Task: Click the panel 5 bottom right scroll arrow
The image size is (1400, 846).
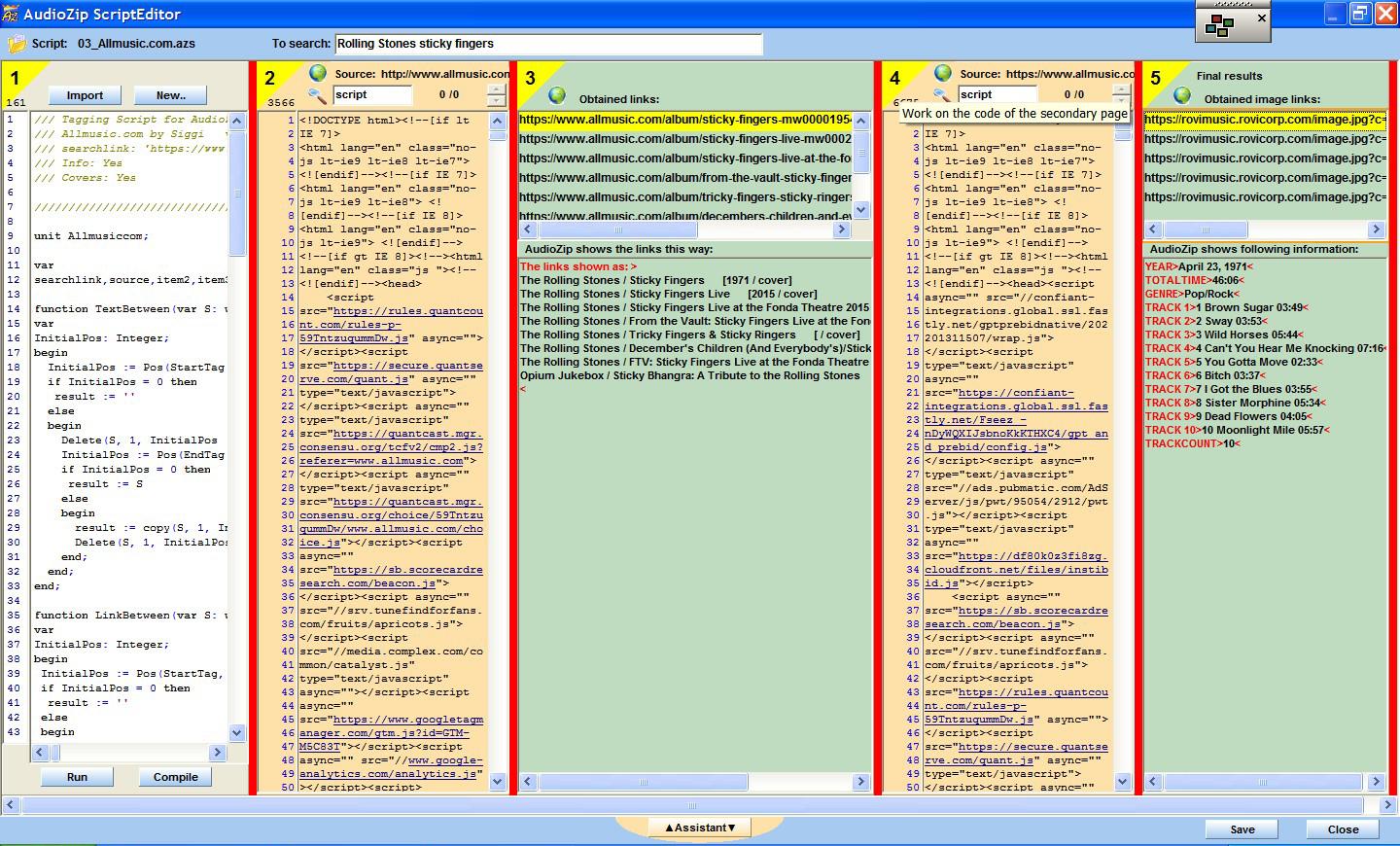Action: (x=1376, y=782)
